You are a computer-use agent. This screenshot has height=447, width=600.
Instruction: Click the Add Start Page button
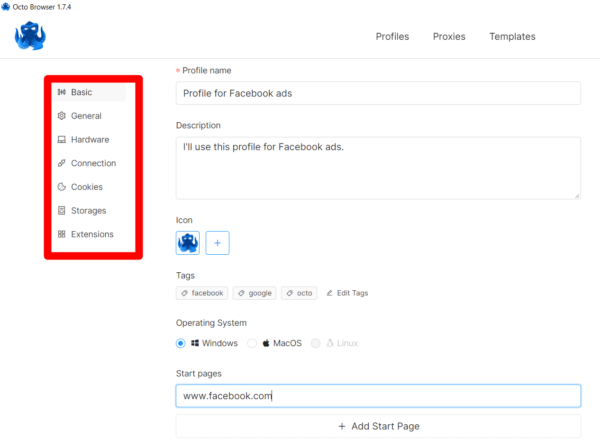pos(378,426)
